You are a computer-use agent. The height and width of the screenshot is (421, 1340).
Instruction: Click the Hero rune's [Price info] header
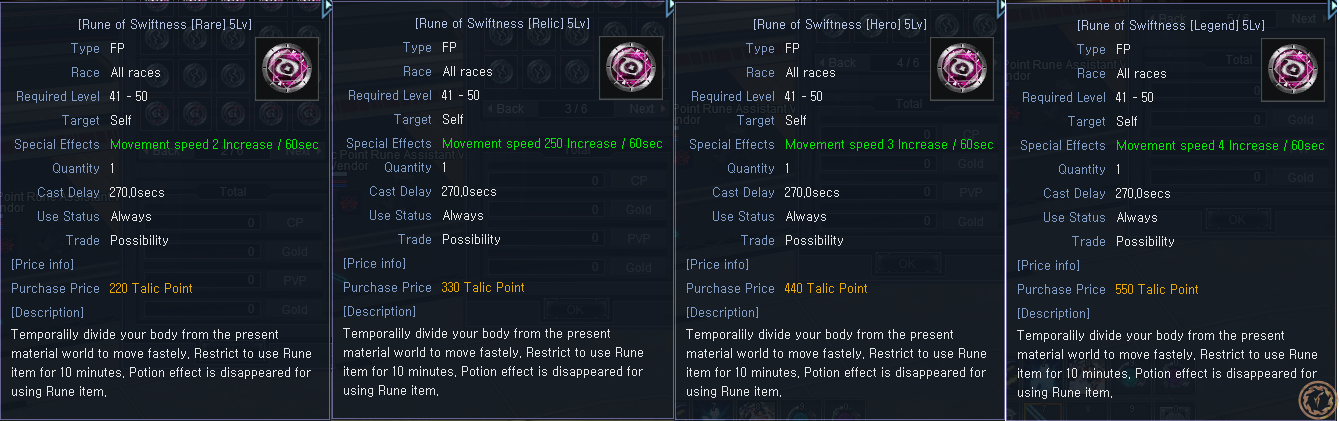click(717, 264)
